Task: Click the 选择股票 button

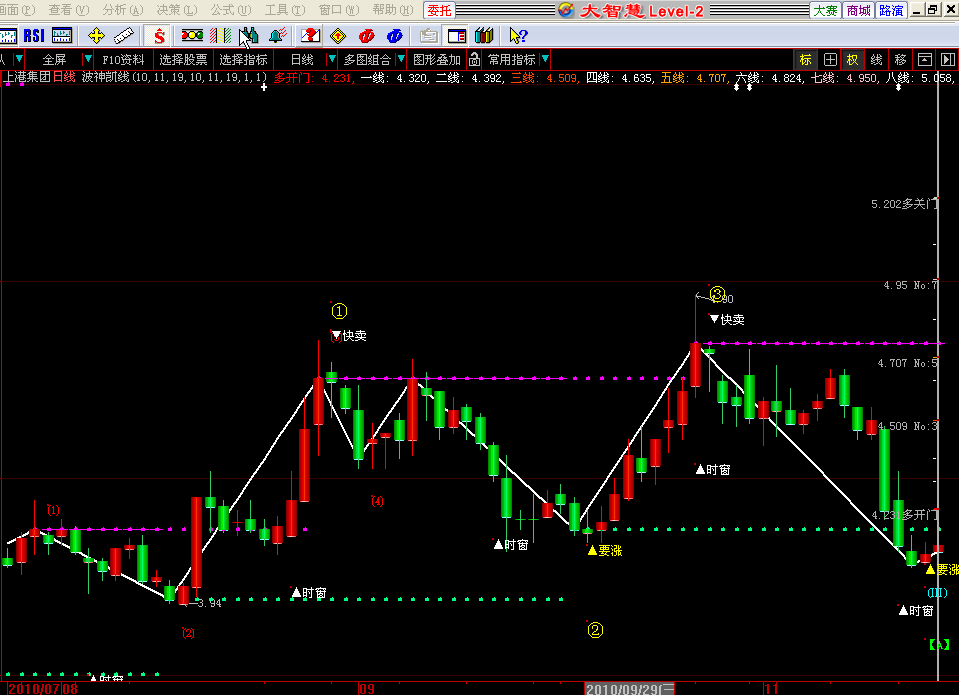Action: 183,59
